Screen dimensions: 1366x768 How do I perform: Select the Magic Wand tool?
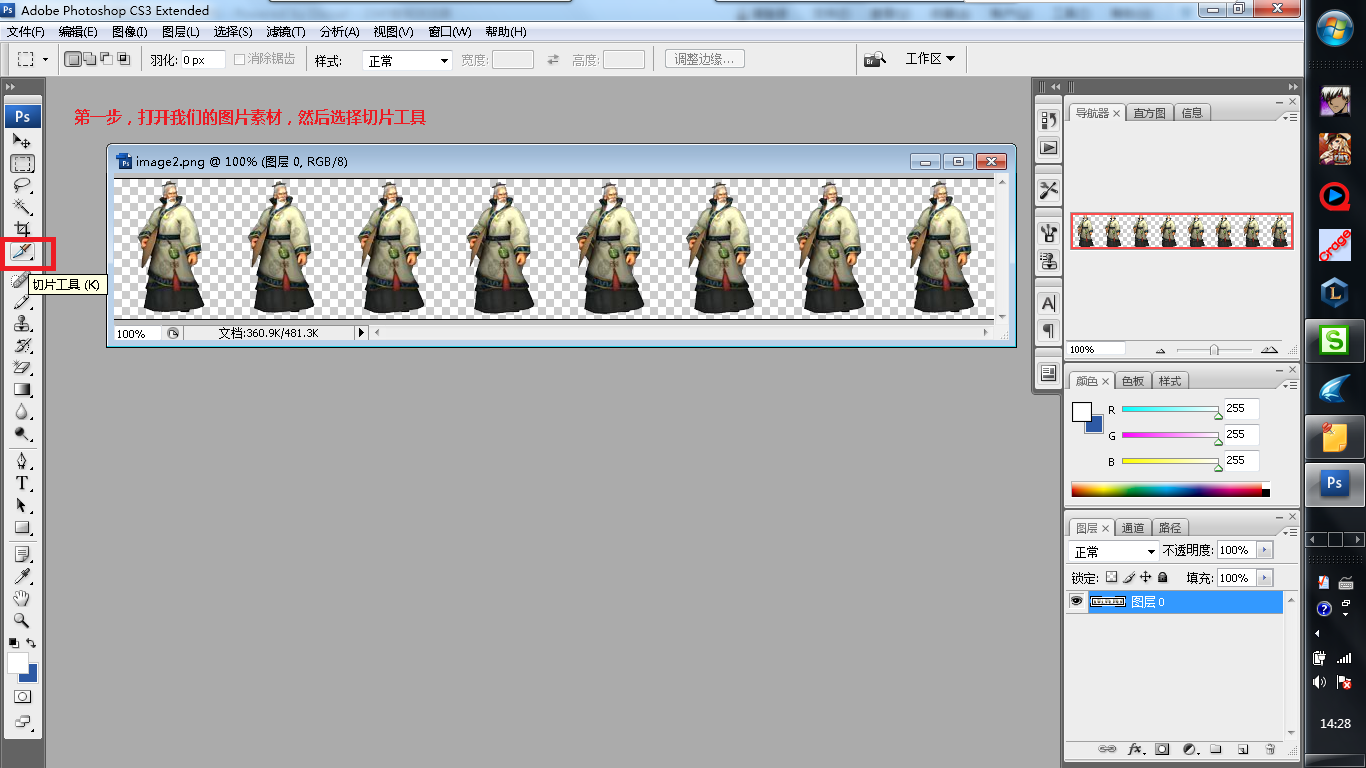pos(22,207)
